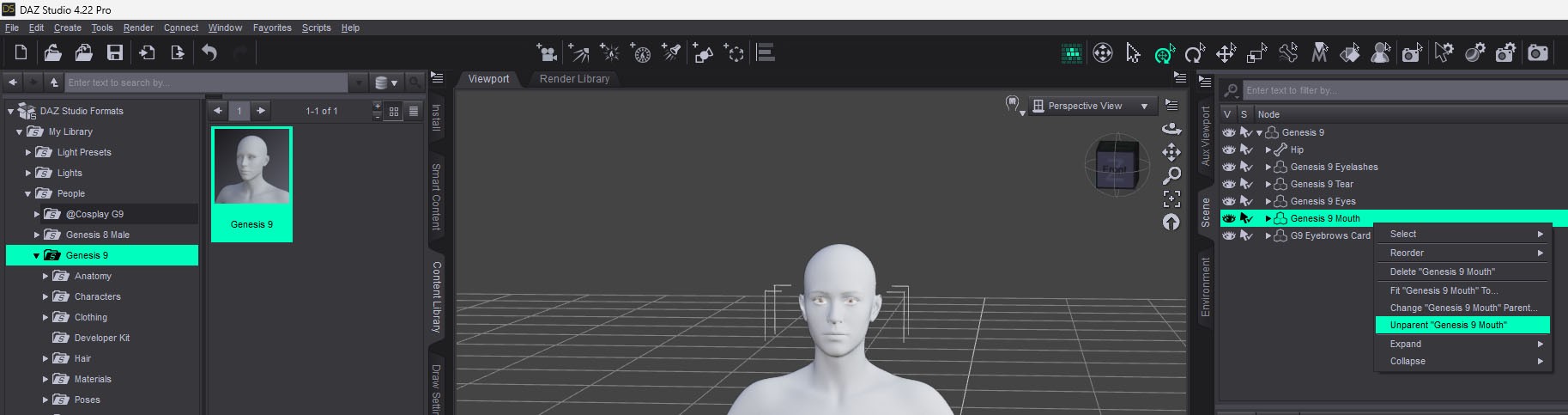Image resolution: width=1568 pixels, height=415 pixels.
Task: Click the frame selection viewport control
Action: (x=1171, y=198)
